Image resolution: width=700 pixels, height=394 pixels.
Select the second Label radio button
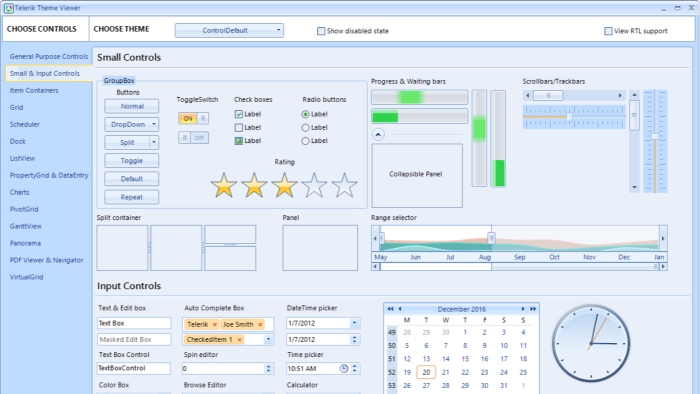point(305,128)
